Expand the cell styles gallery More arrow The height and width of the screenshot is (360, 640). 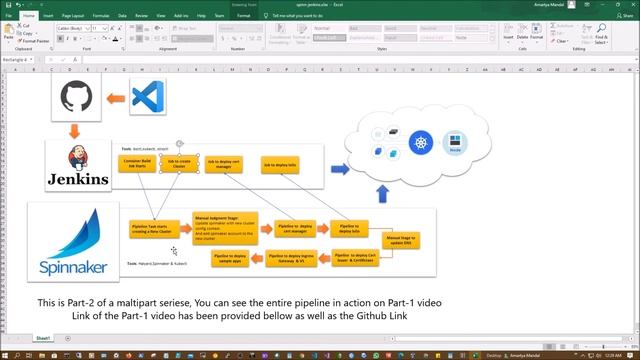pos(492,39)
